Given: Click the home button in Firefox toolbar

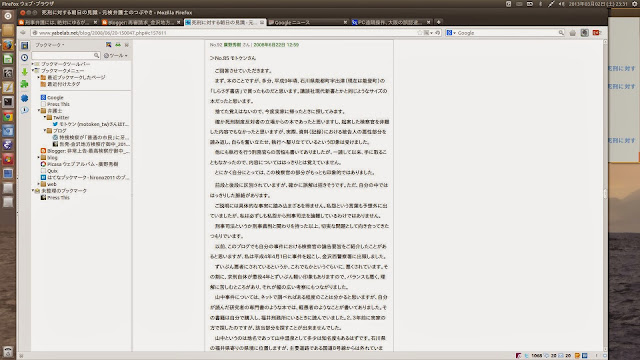Looking at the screenshot, I should (x=573, y=33).
